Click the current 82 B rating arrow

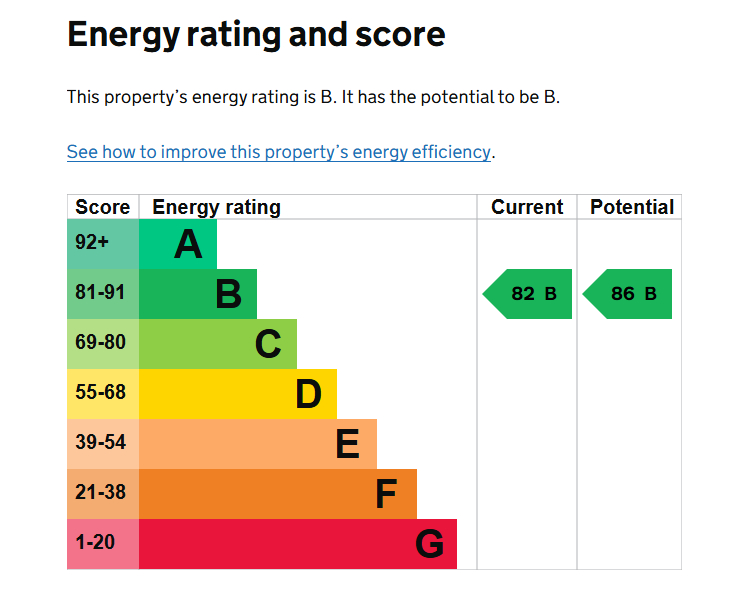[527, 294]
